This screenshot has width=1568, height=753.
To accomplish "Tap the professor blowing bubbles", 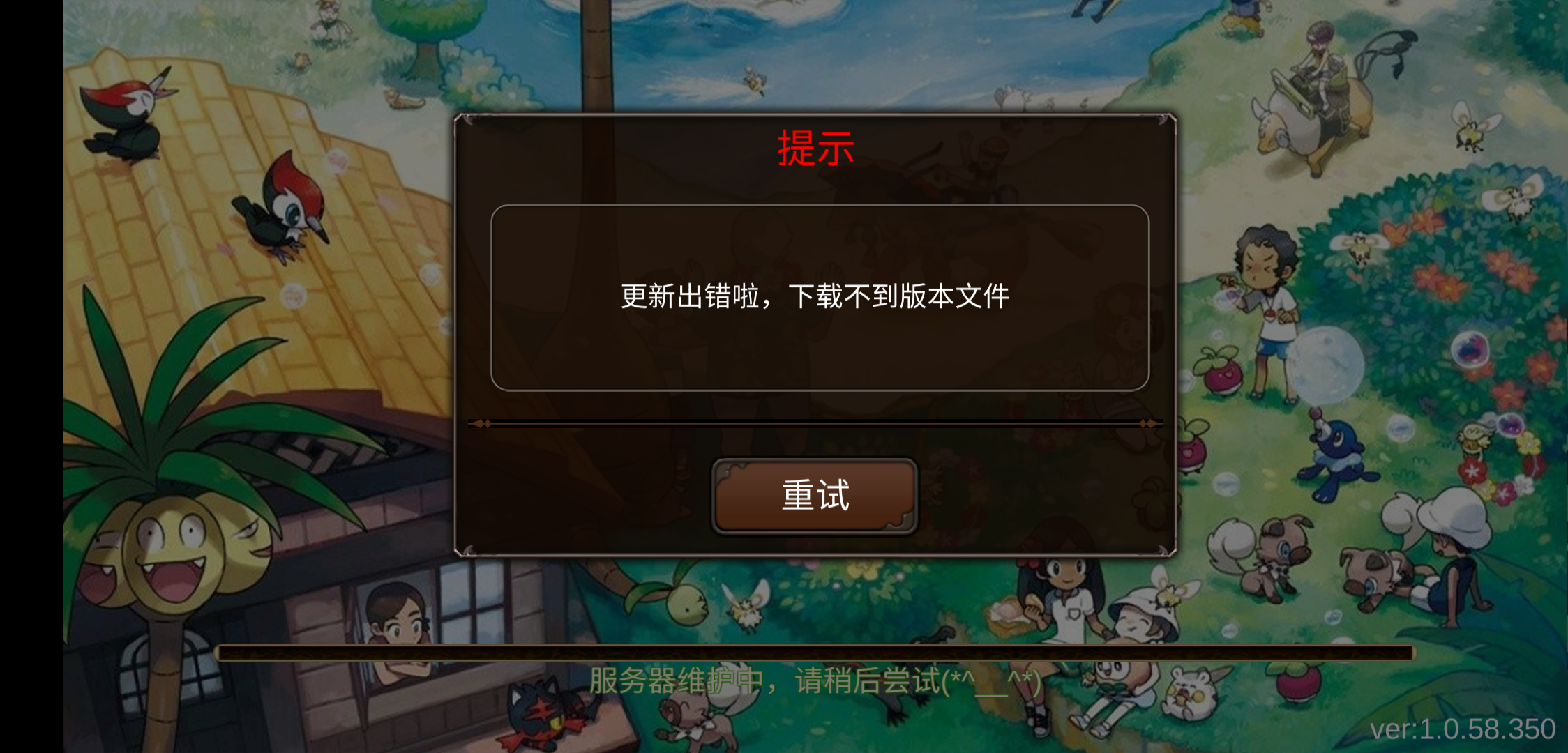I will (1266, 314).
